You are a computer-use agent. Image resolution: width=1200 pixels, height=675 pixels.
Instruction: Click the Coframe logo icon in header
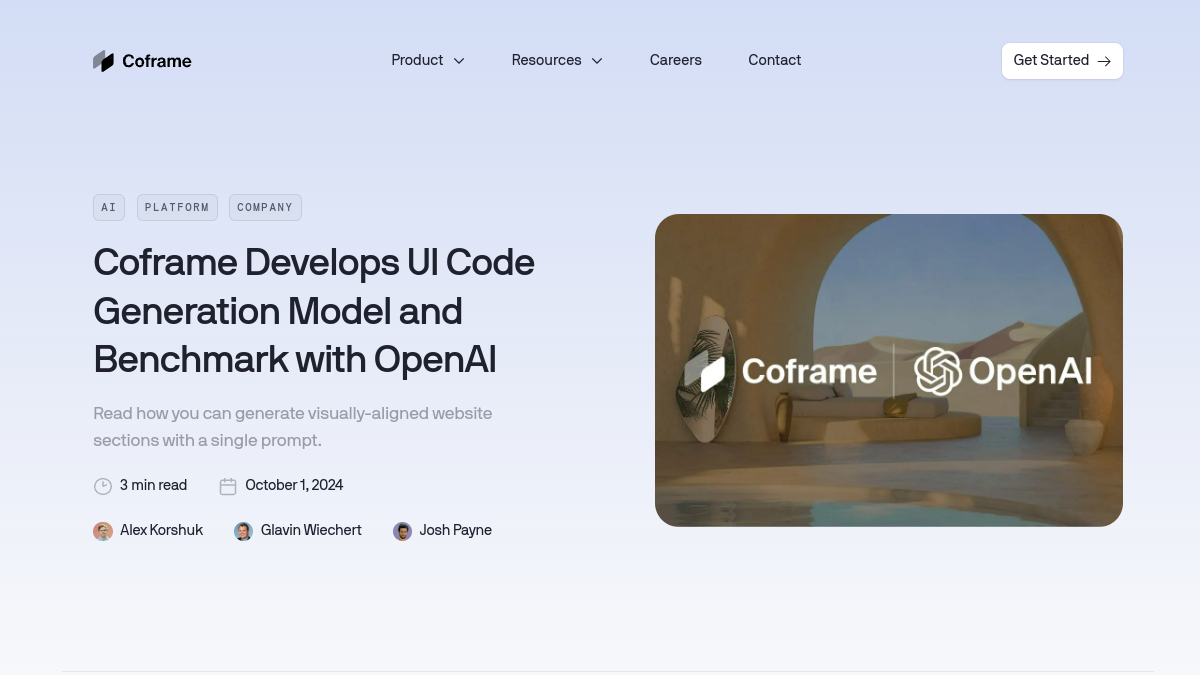(103, 61)
